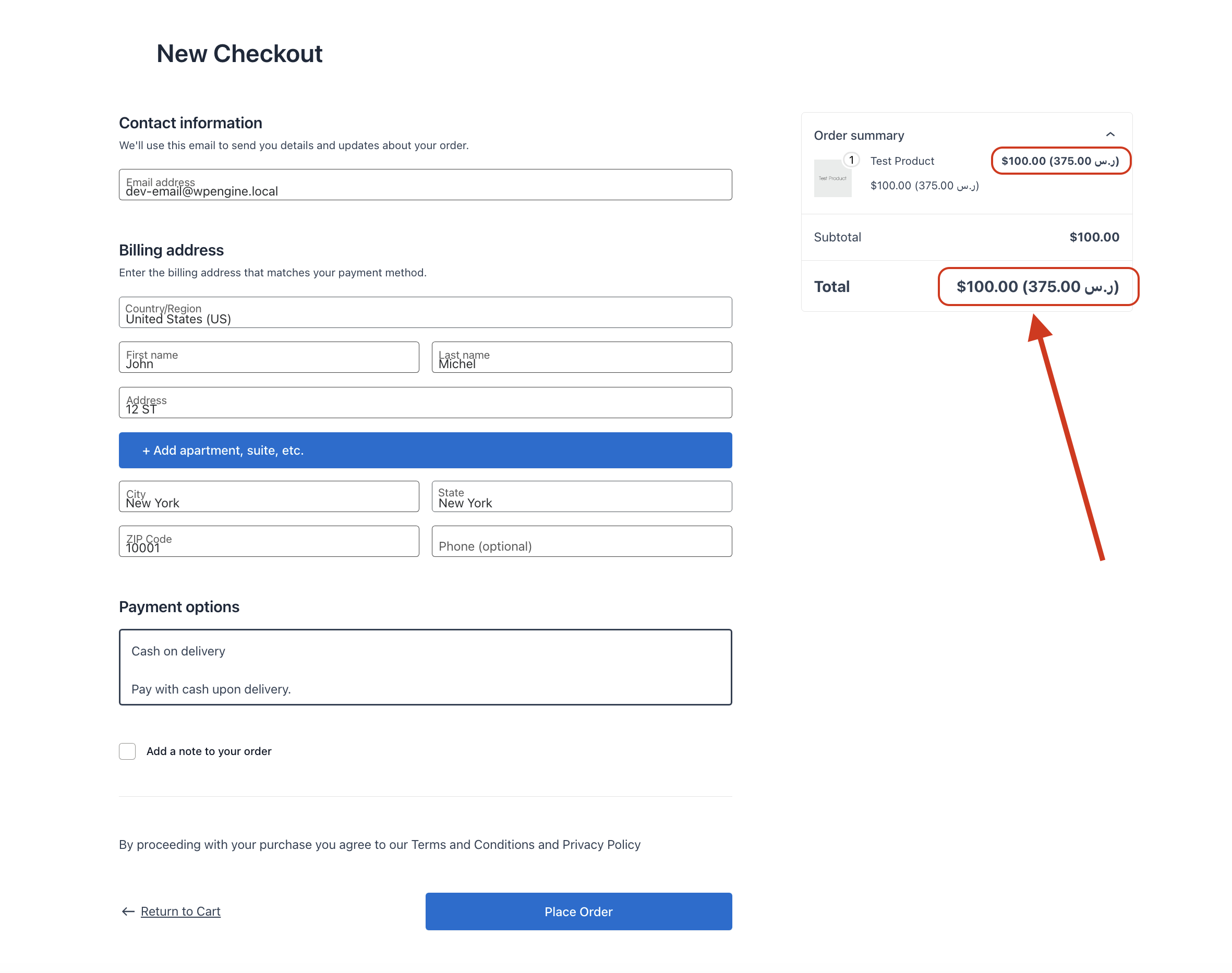Open the Country/Region dropdown
Screen dimensions: 1232x973
coord(425,312)
